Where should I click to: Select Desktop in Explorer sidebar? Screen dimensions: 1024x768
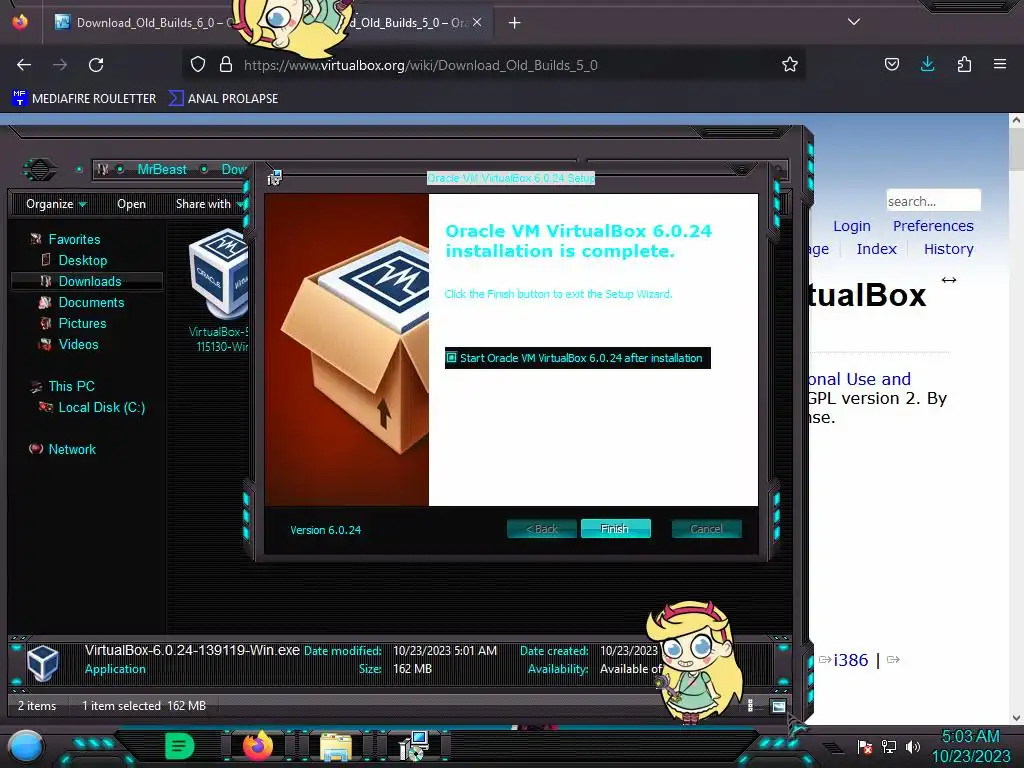[x=82, y=260]
